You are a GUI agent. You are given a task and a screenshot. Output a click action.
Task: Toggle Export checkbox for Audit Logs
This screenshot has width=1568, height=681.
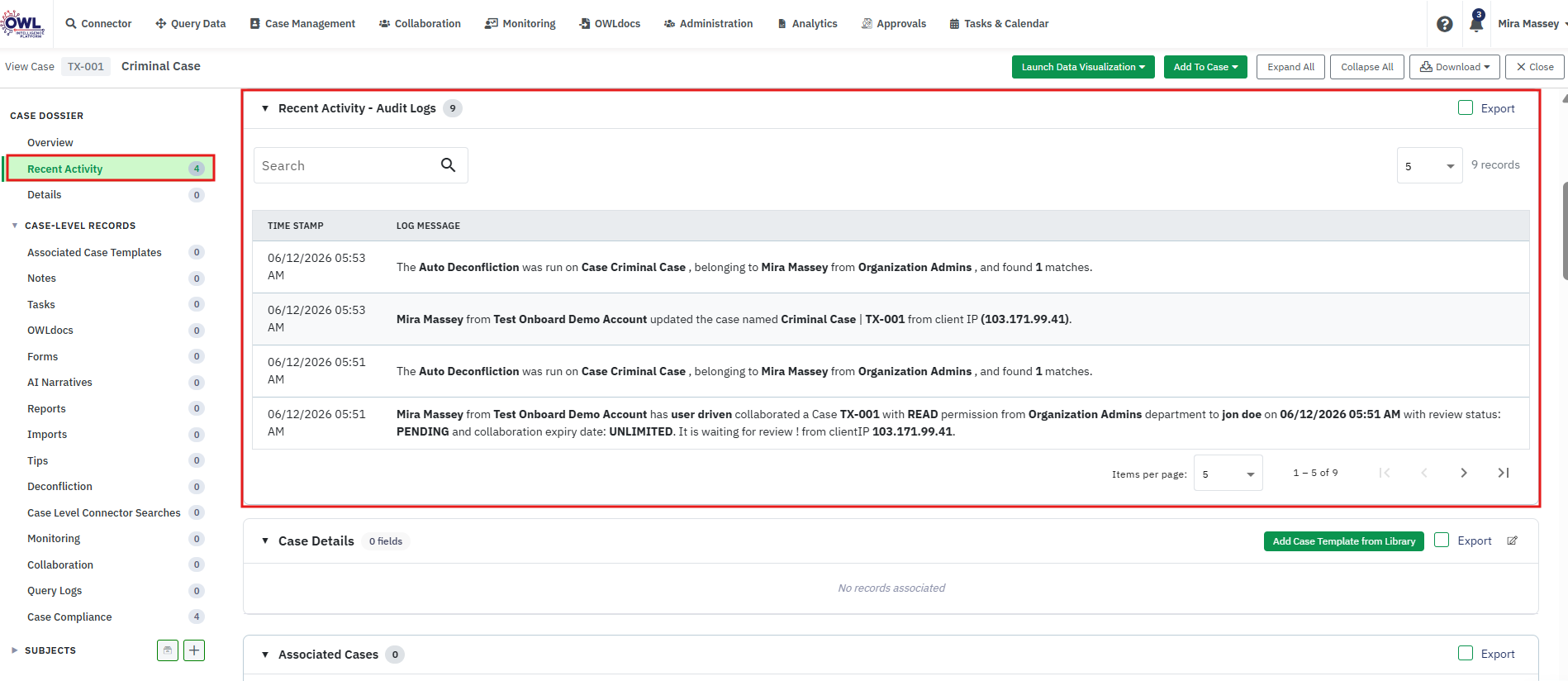(x=1466, y=108)
